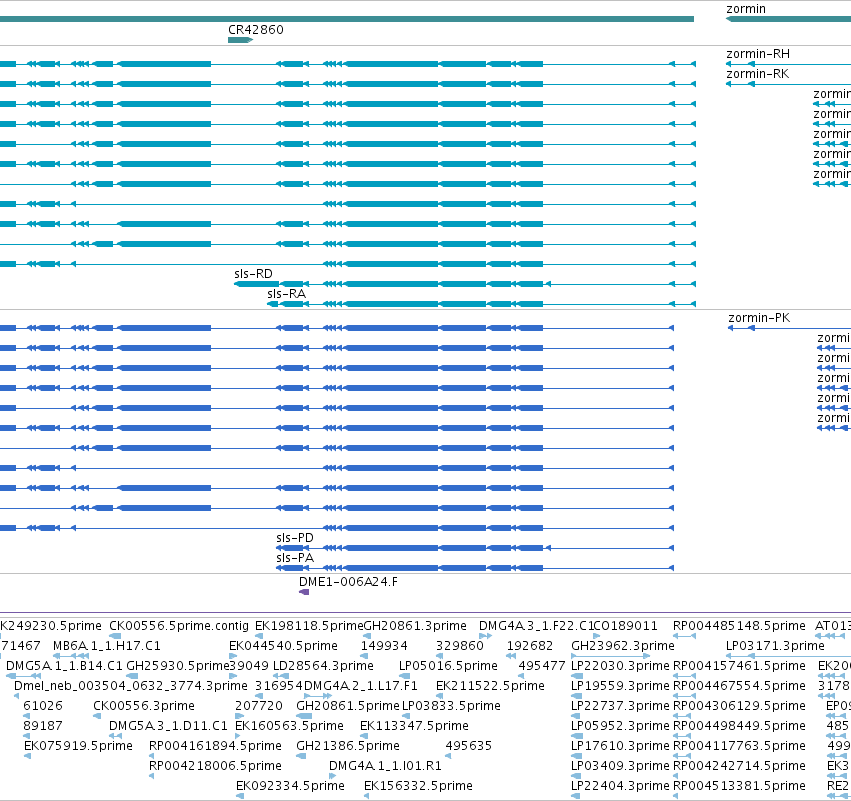Select the 192682 feature label
The image size is (851, 801).
click(530, 646)
